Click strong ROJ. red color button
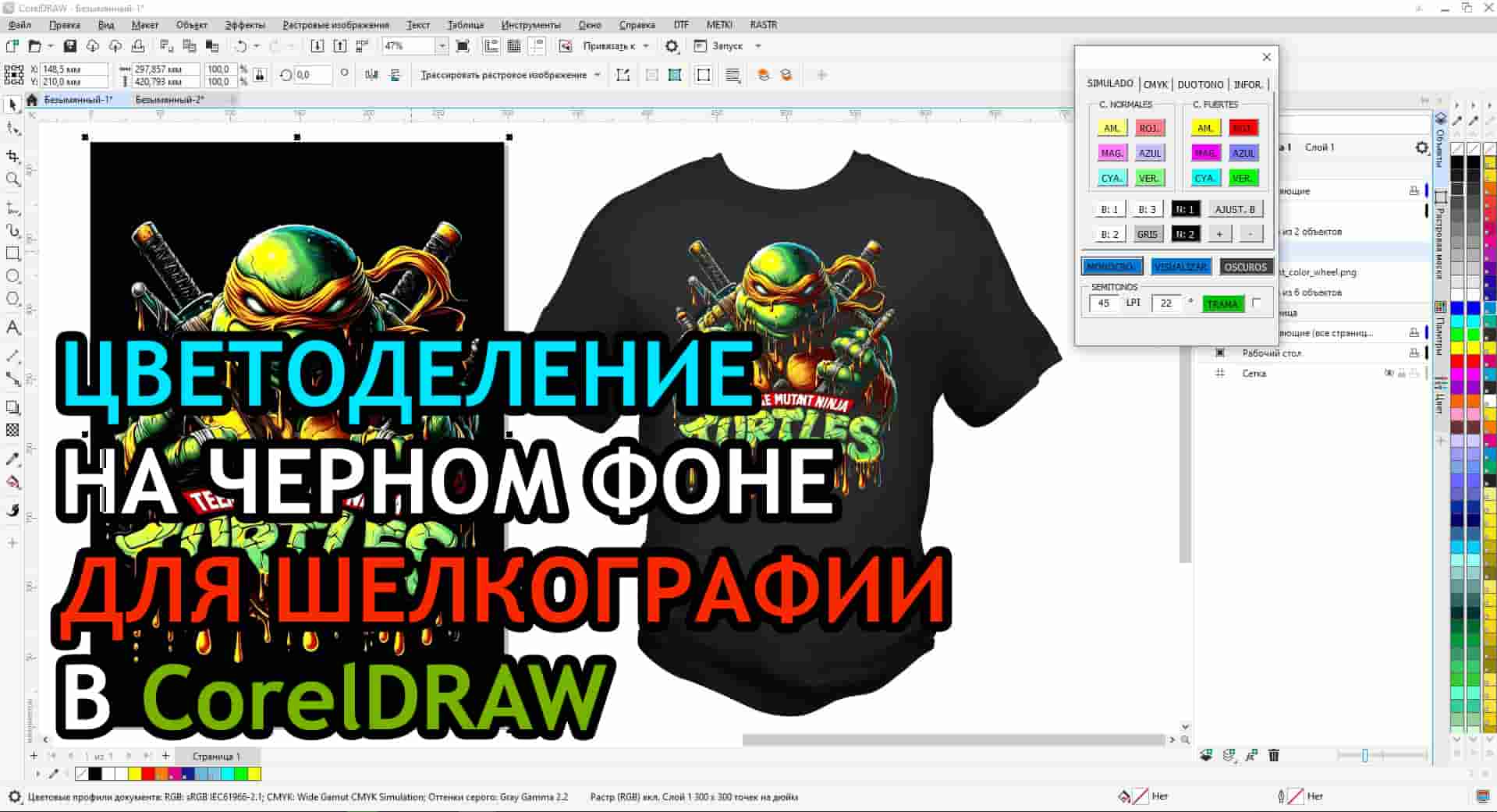 (x=1243, y=128)
